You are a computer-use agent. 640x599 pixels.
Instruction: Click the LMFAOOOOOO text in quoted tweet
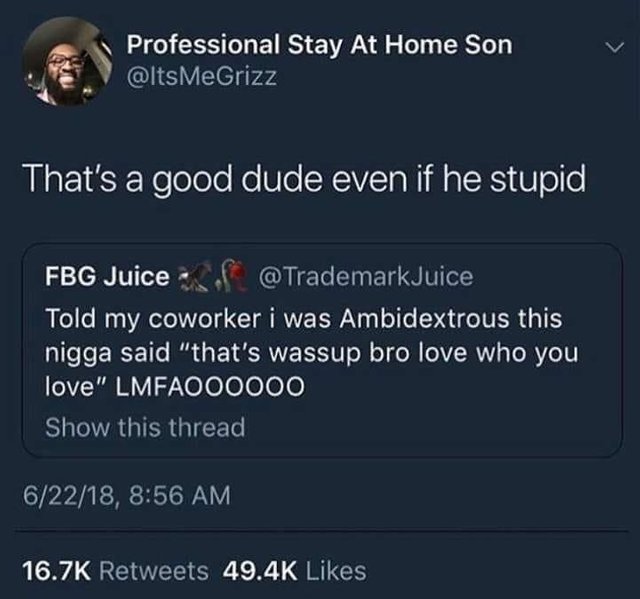(210, 386)
